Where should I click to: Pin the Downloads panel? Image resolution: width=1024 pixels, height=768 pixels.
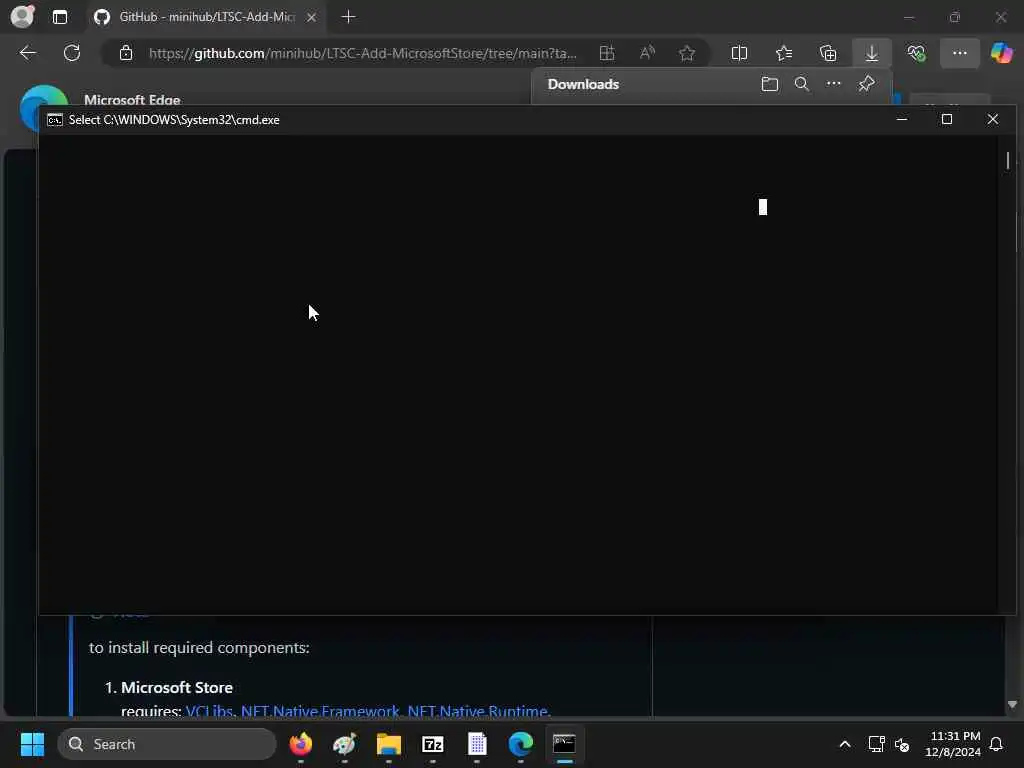click(867, 84)
